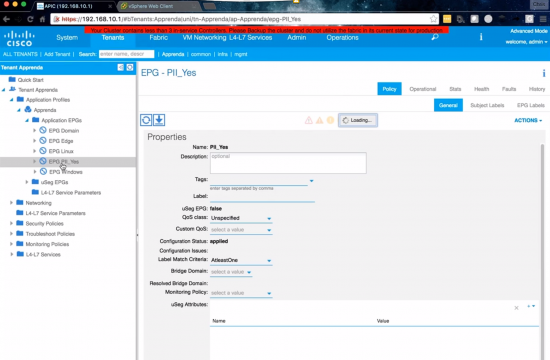Click the common tenant link
Viewport: 550px width, 360px height.
pyautogui.click(x=201, y=54)
